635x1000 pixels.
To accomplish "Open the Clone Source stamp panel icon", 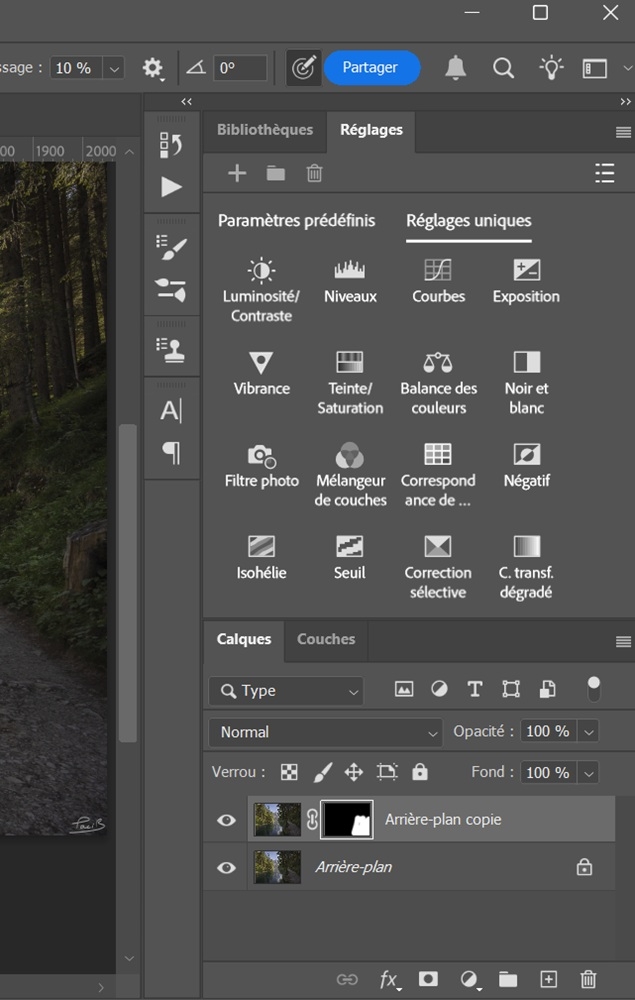I will (171, 349).
